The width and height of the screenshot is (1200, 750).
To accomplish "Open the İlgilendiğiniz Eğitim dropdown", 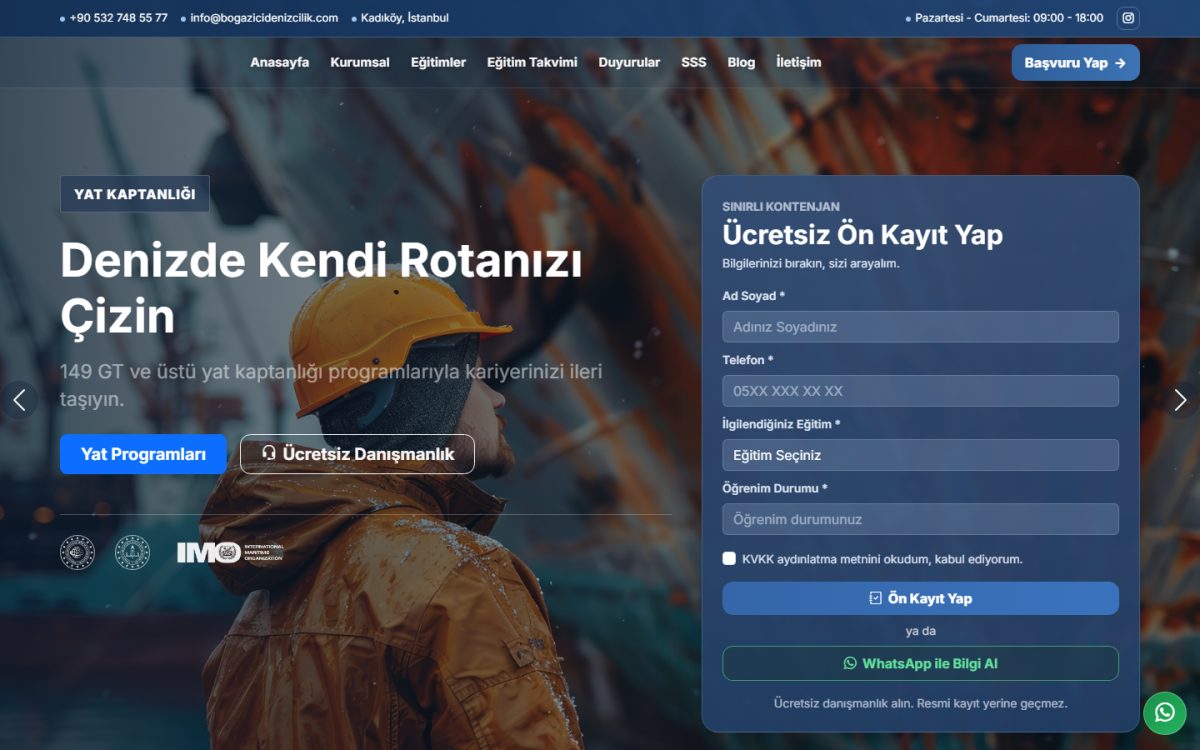I will 920,455.
